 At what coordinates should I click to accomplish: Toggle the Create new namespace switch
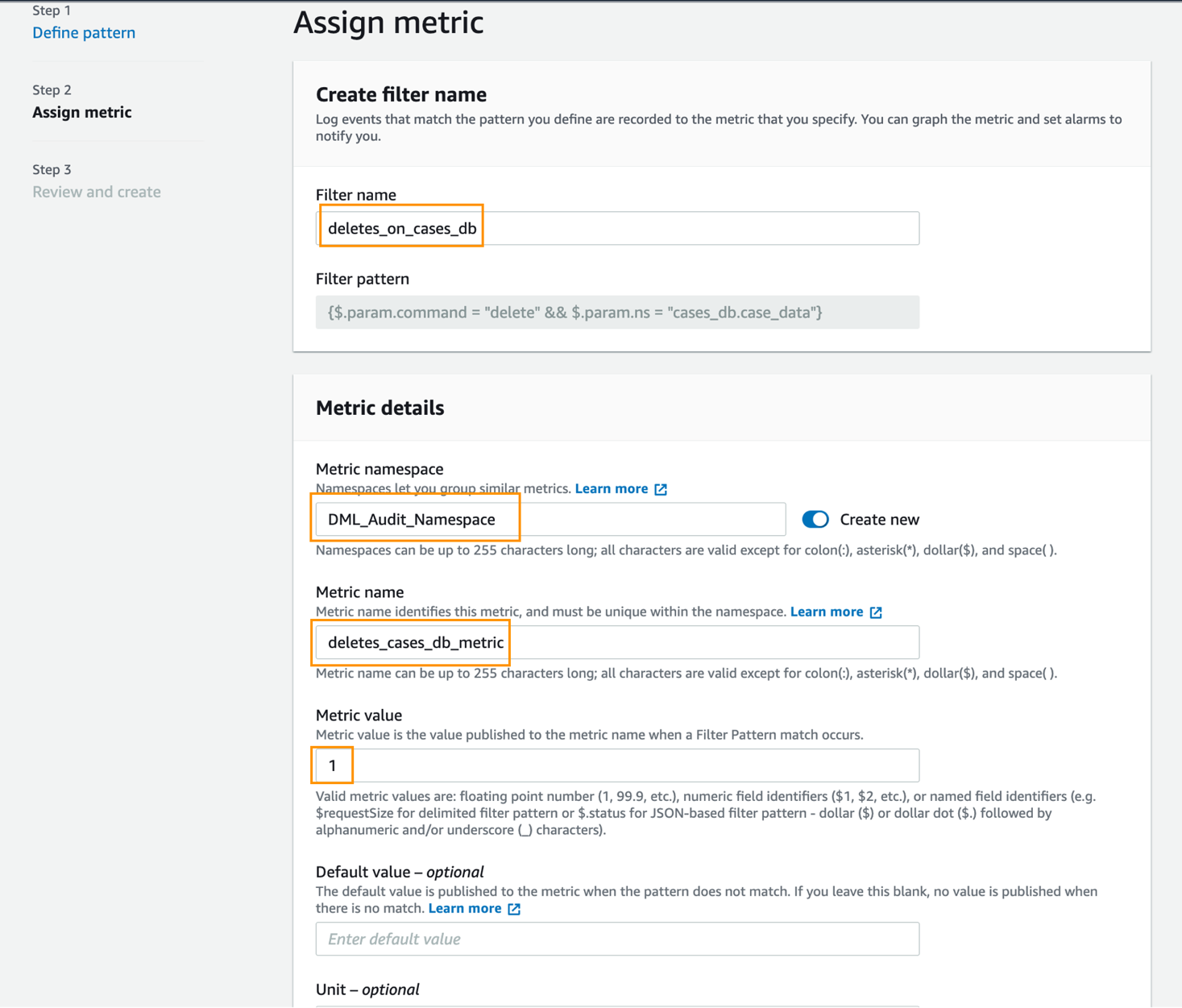click(x=815, y=519)
